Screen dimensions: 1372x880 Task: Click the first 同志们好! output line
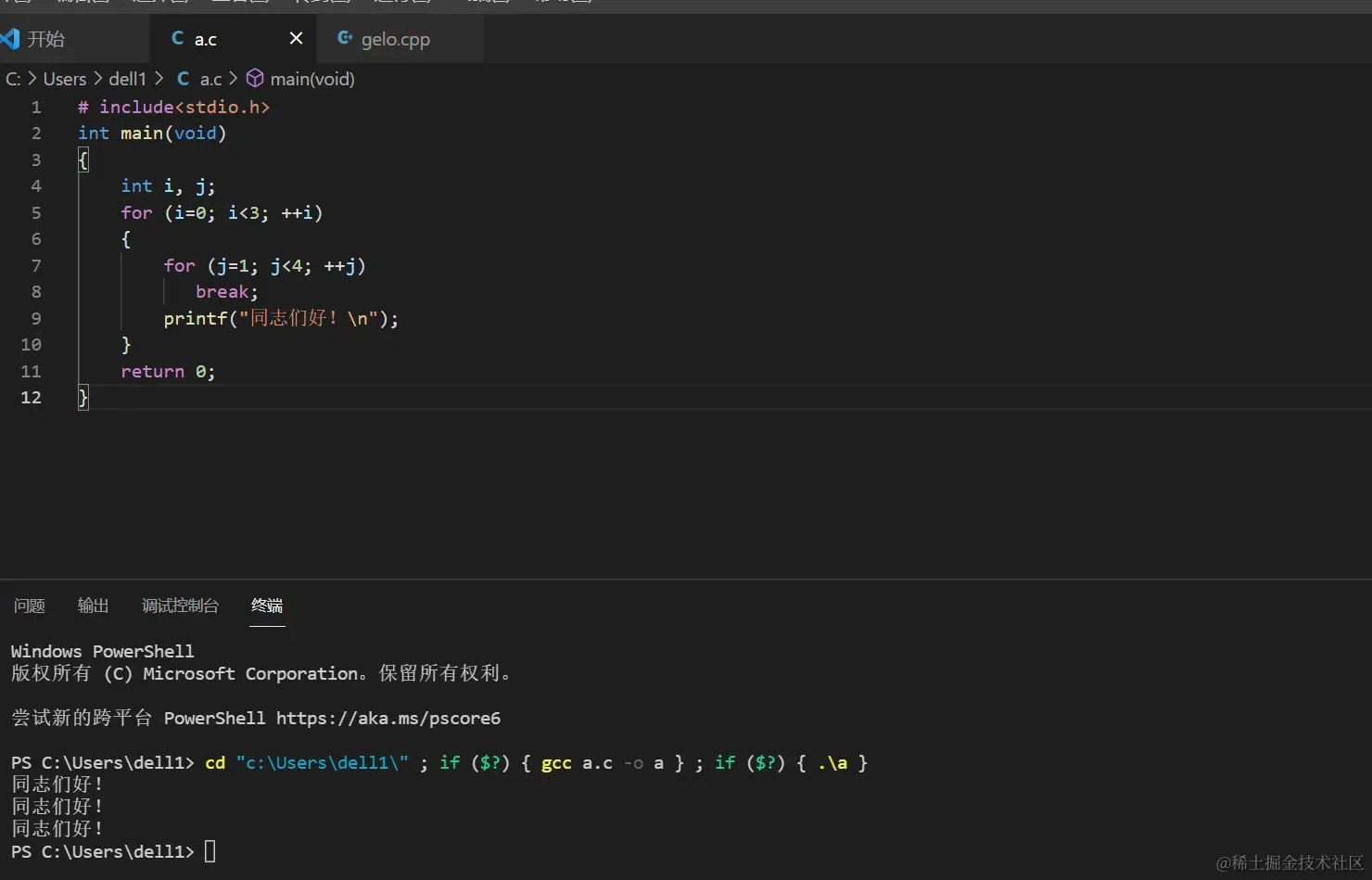tap(57, 784)
